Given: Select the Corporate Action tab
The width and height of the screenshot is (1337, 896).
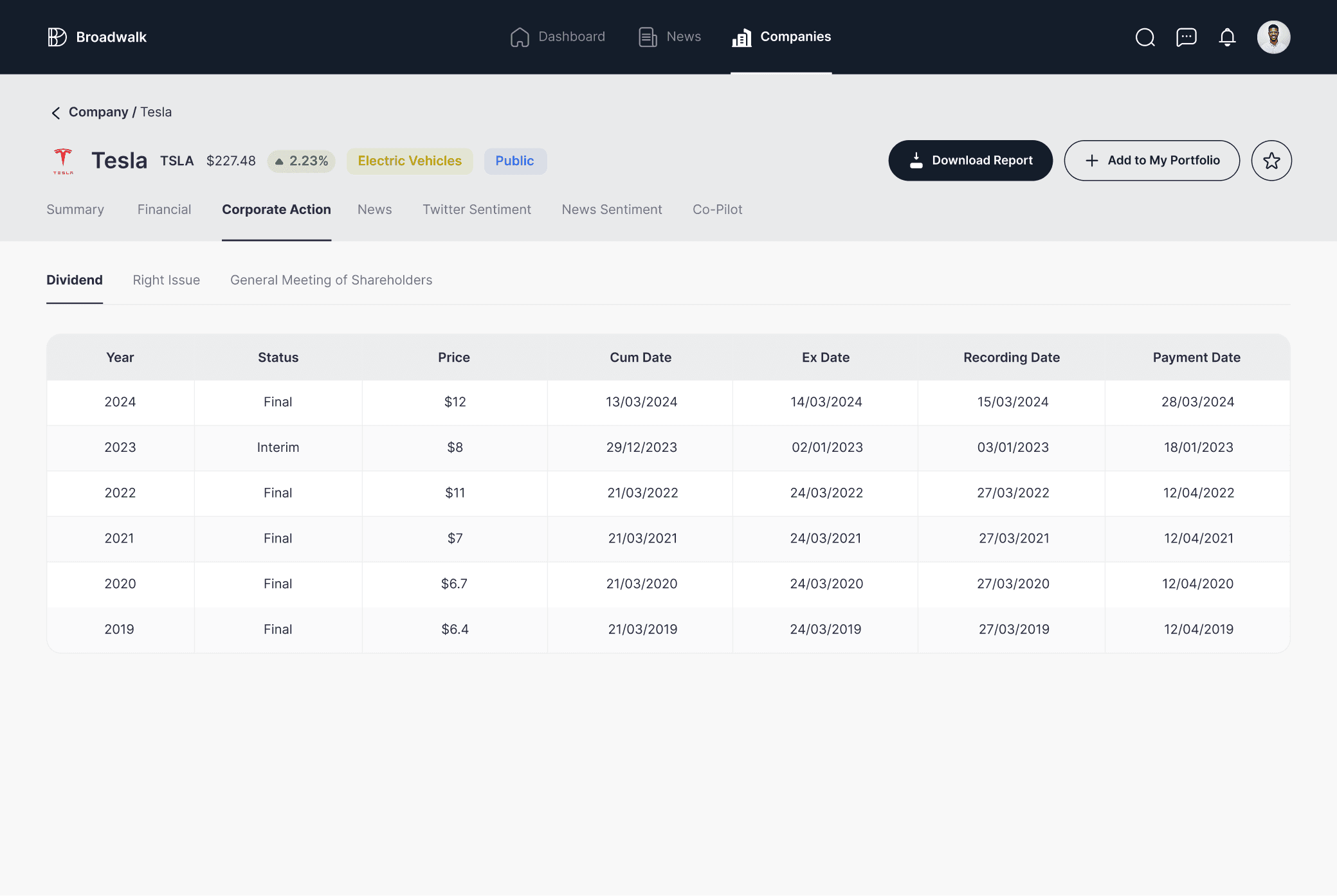Looking at the screenshot, I should pyautogui.click(x=277, y=210).
